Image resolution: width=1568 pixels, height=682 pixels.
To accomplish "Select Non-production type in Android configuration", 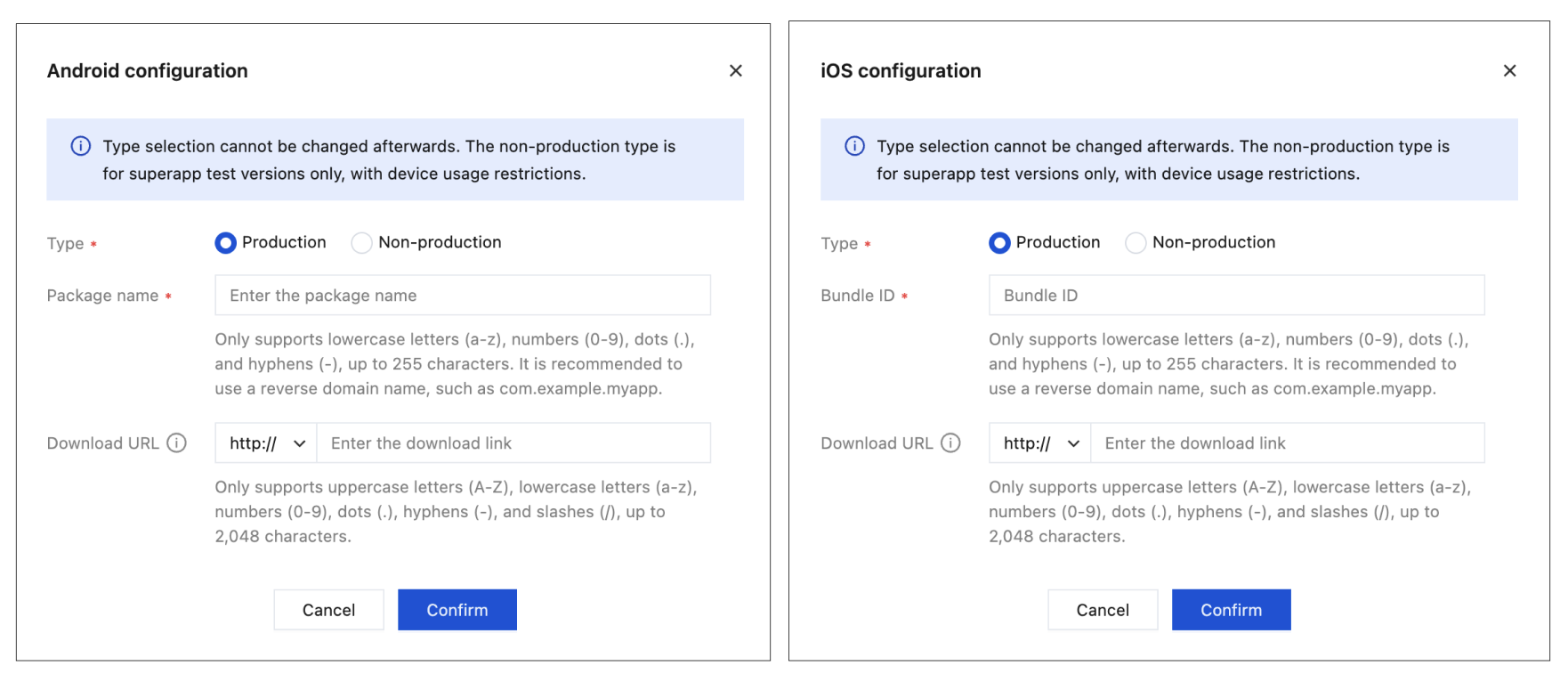I will (x=361, y=242).
